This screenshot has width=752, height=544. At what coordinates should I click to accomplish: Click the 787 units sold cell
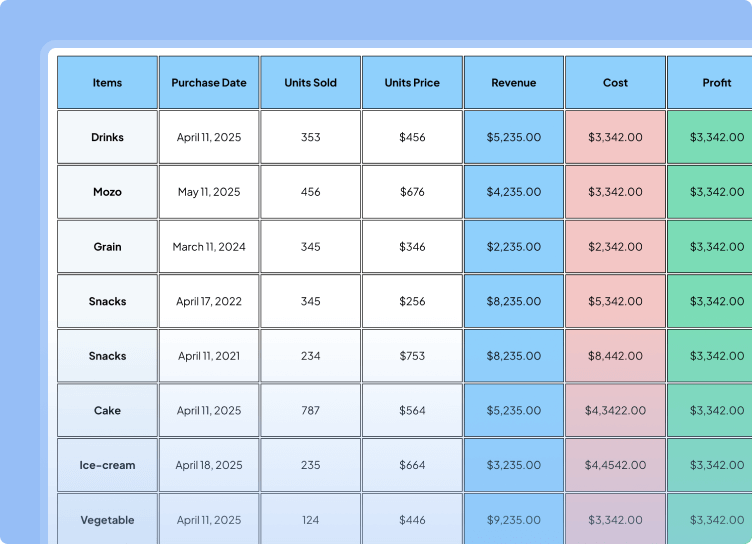[x=311, y=410]
